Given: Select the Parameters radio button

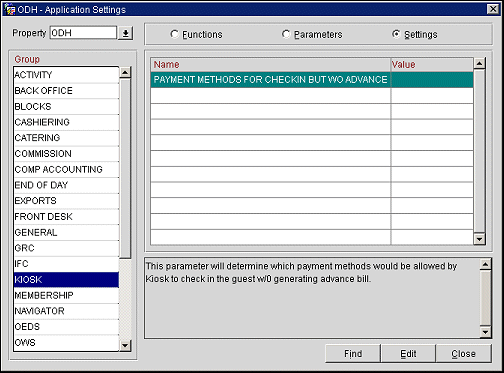Looking at the screenshot, I should click(286, 34).
